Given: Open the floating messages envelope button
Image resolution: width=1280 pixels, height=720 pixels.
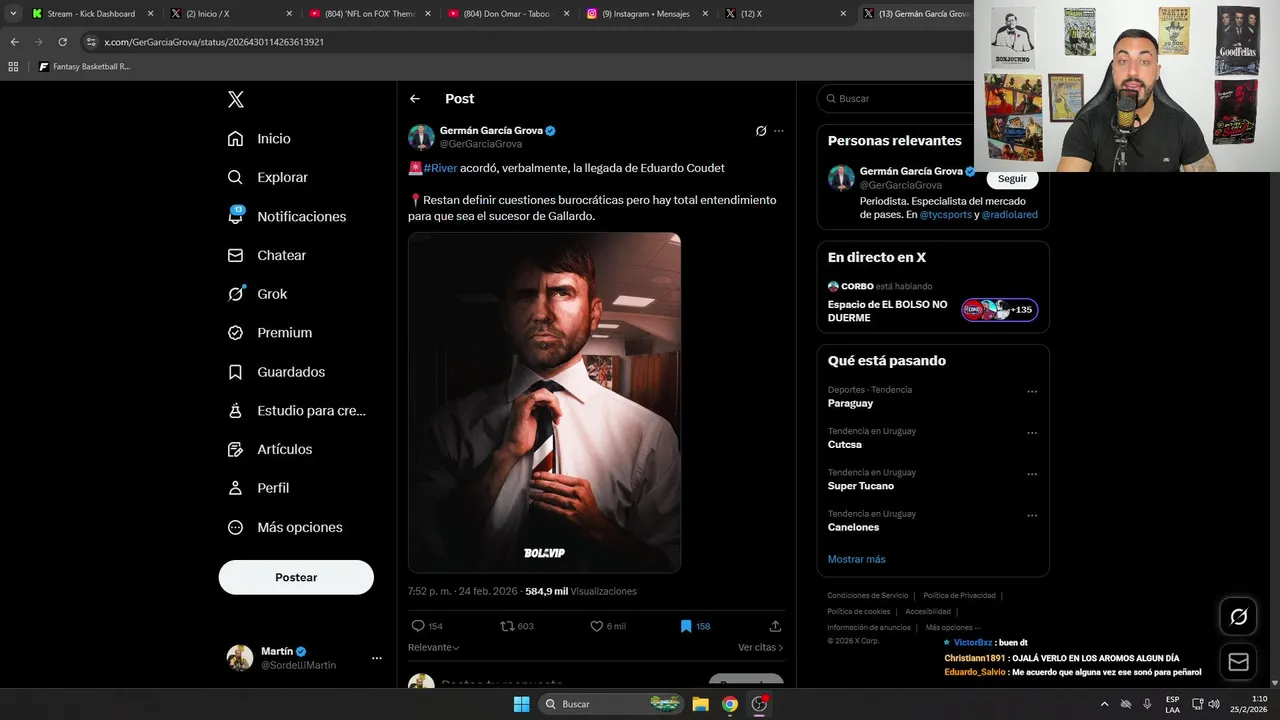Looking at the screenshot, I should pos(1238,662).
